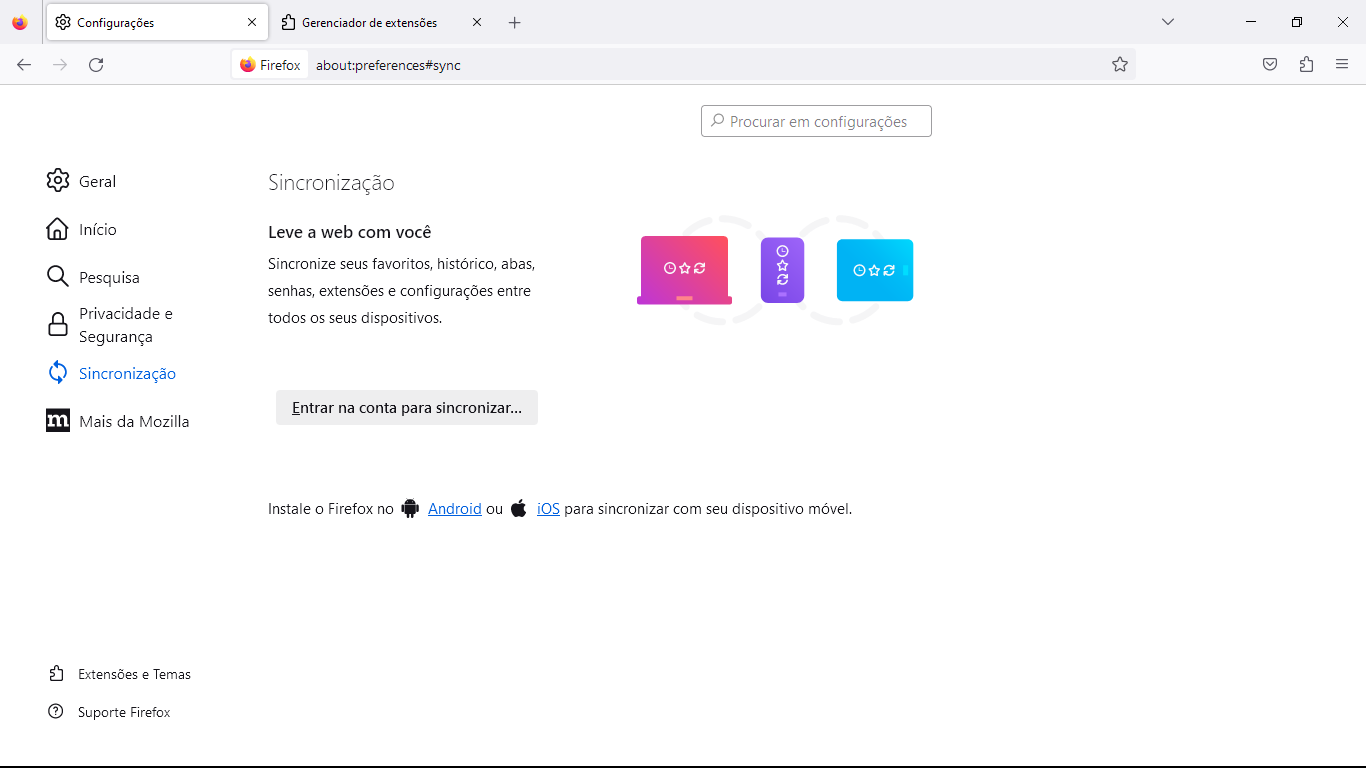Open the Geral settings category
This screenshot has width=1366, height=768.
point(97,181)
